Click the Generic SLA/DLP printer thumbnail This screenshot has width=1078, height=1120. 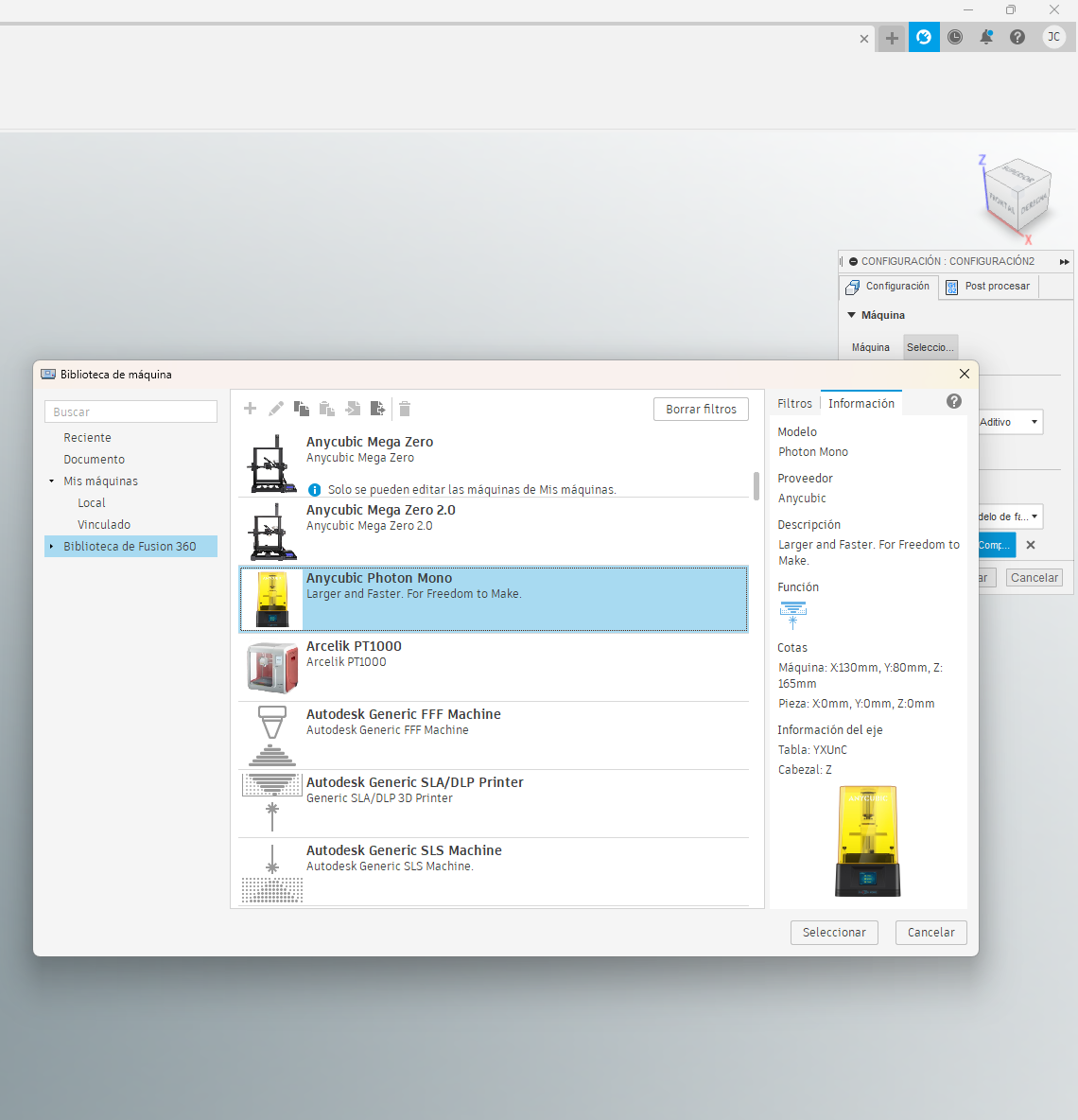click(272, 803)
